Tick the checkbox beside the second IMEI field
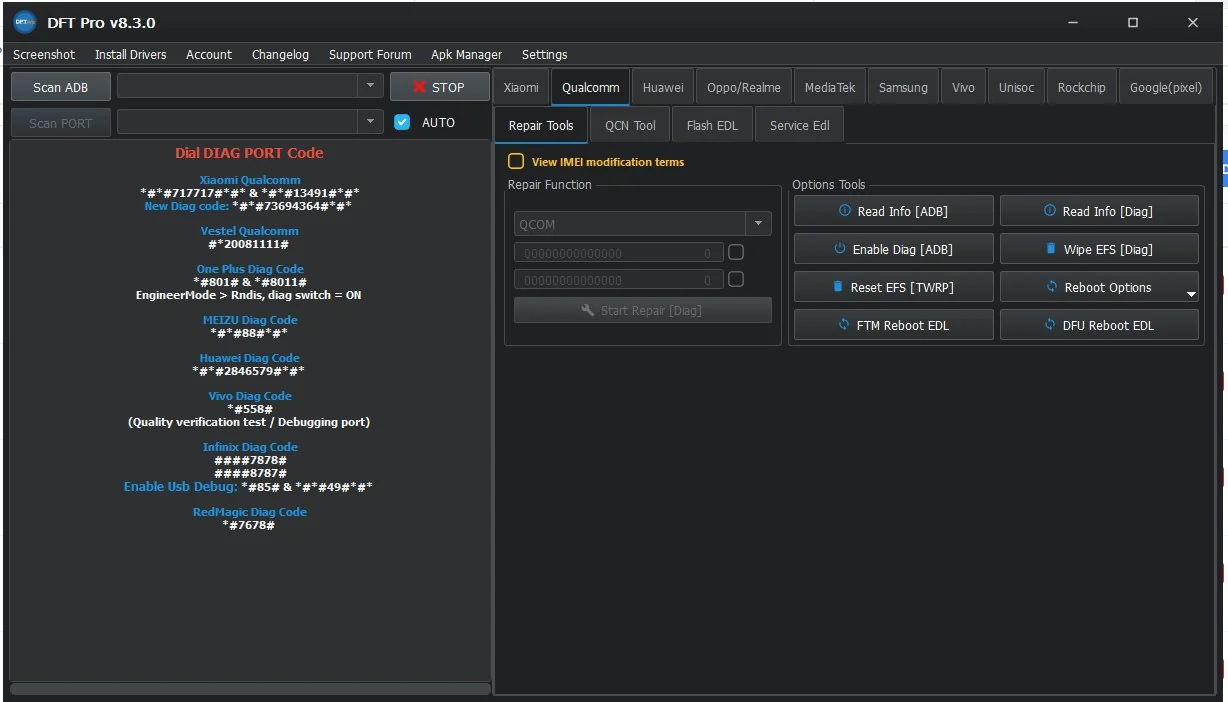This screenshot has width=1228, height=702. pos(736,279)
